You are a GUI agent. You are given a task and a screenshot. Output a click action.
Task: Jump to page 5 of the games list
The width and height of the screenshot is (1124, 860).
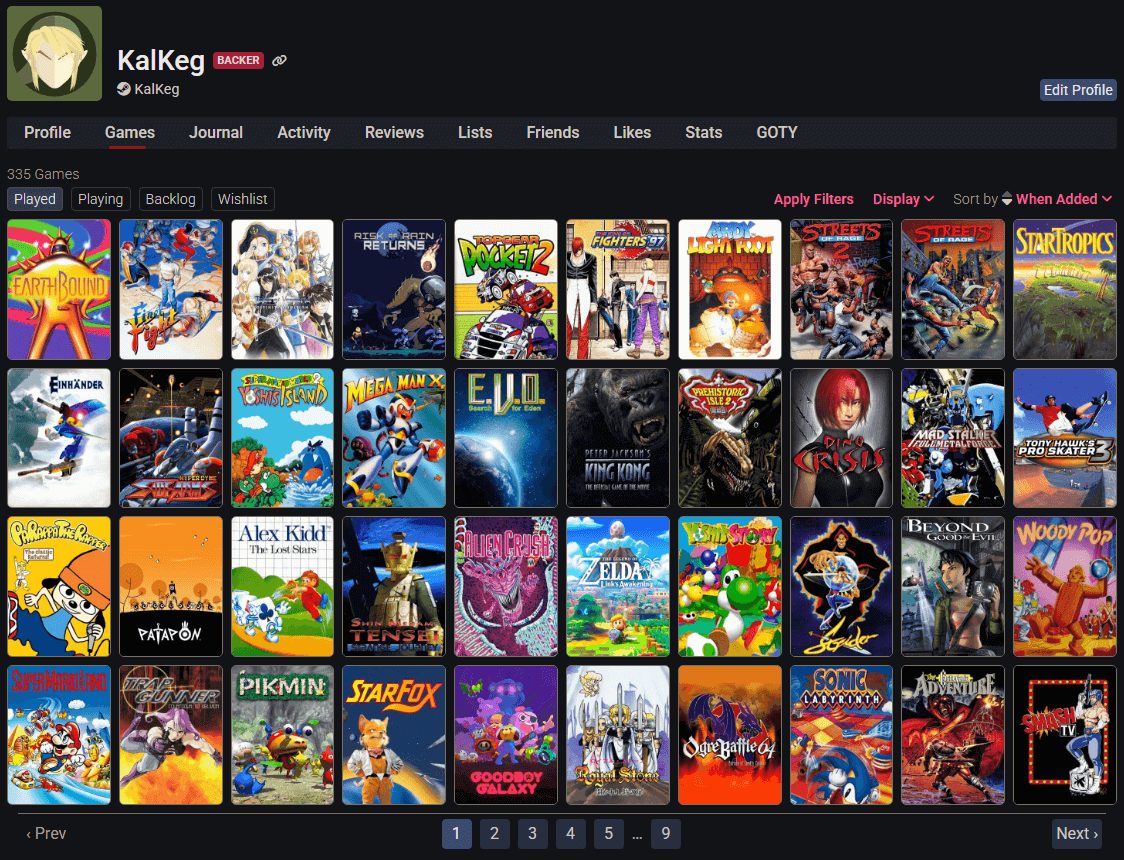[608, 833]
